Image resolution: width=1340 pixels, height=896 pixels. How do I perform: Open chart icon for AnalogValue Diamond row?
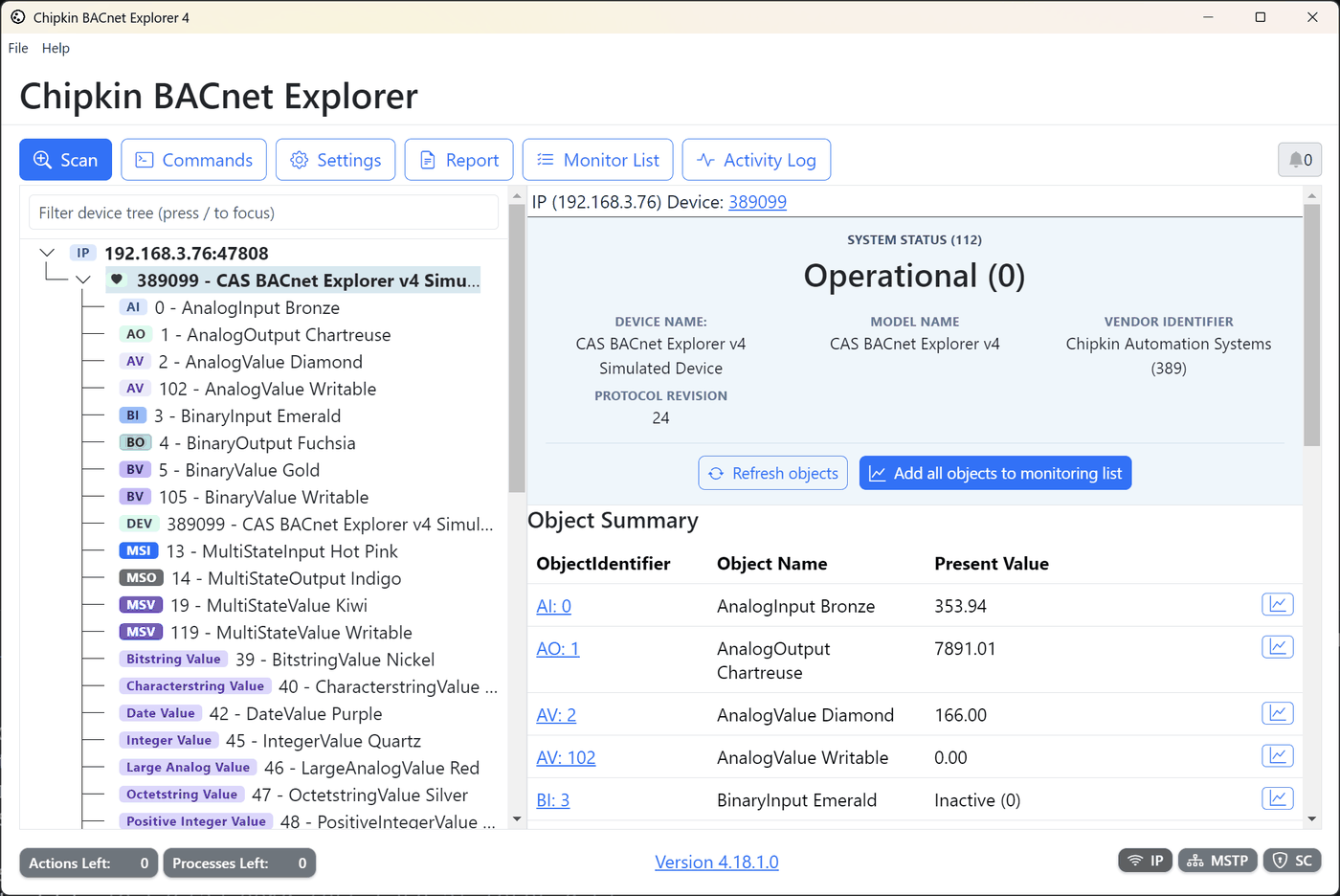[1278, 713]
